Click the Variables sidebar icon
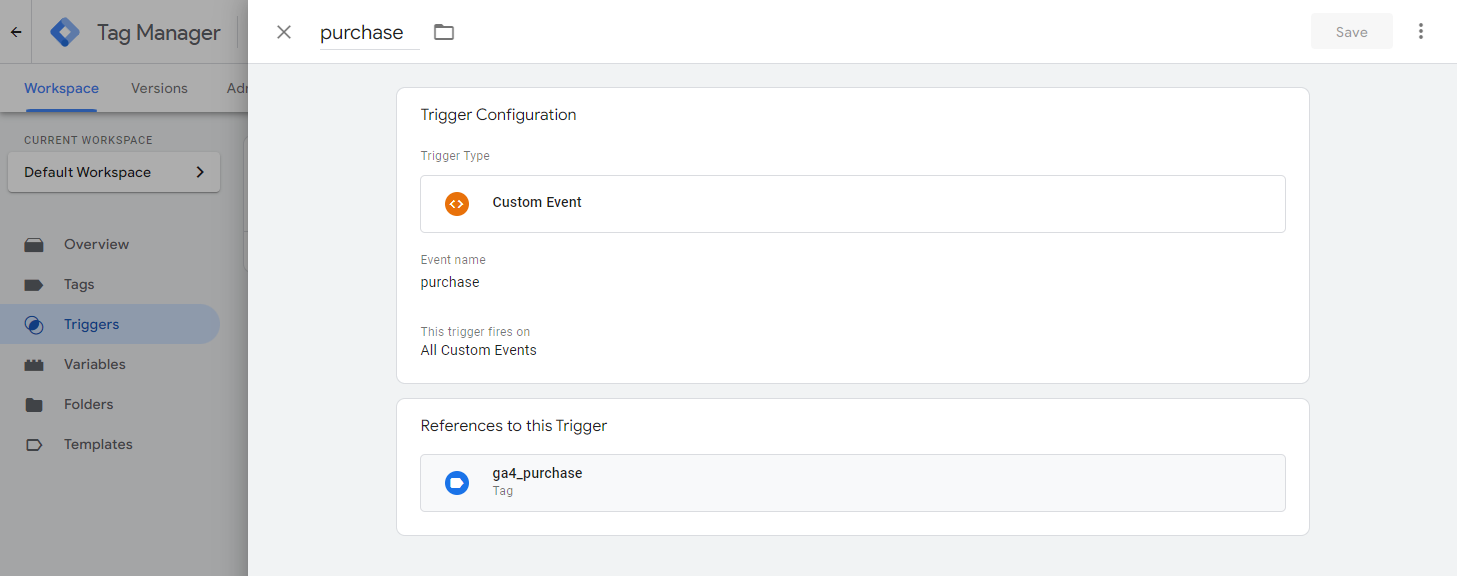The width and height of the screenshot is (1457, 576). point(34,365)
